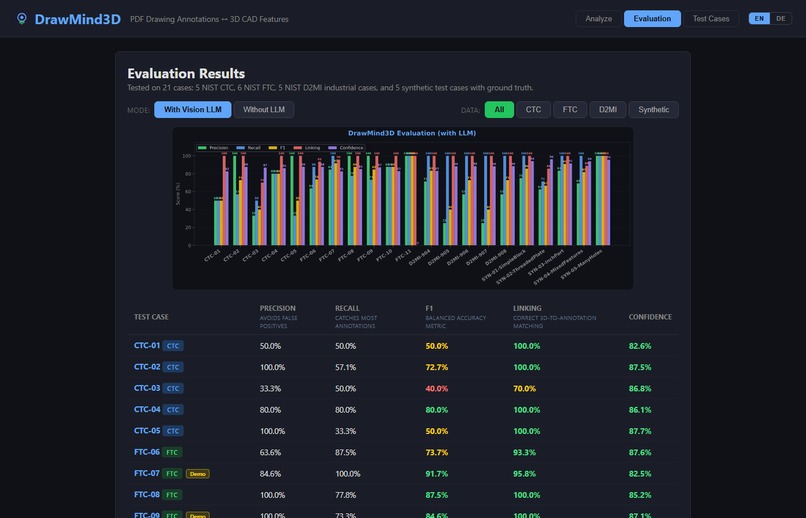
Task: Click FTC-06 precision value 63.6%
Action: coord(270,453)
